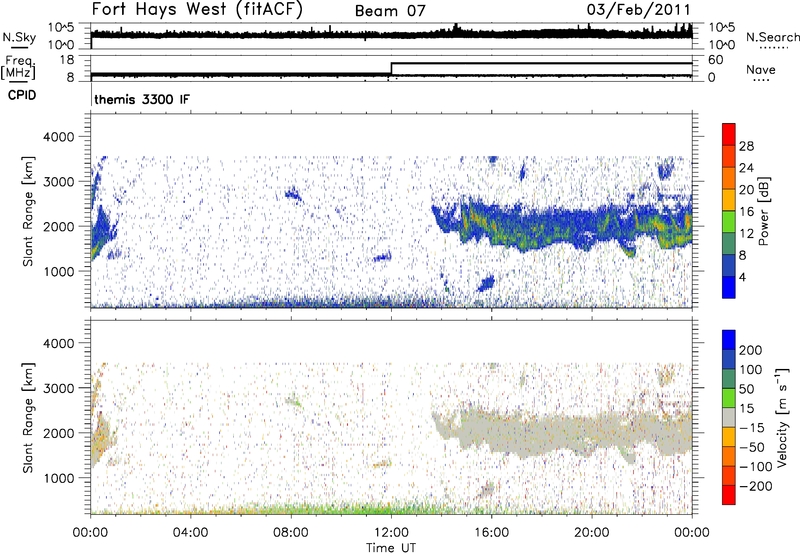Click the "28" tick on Power colorbar

coord(746,146)
